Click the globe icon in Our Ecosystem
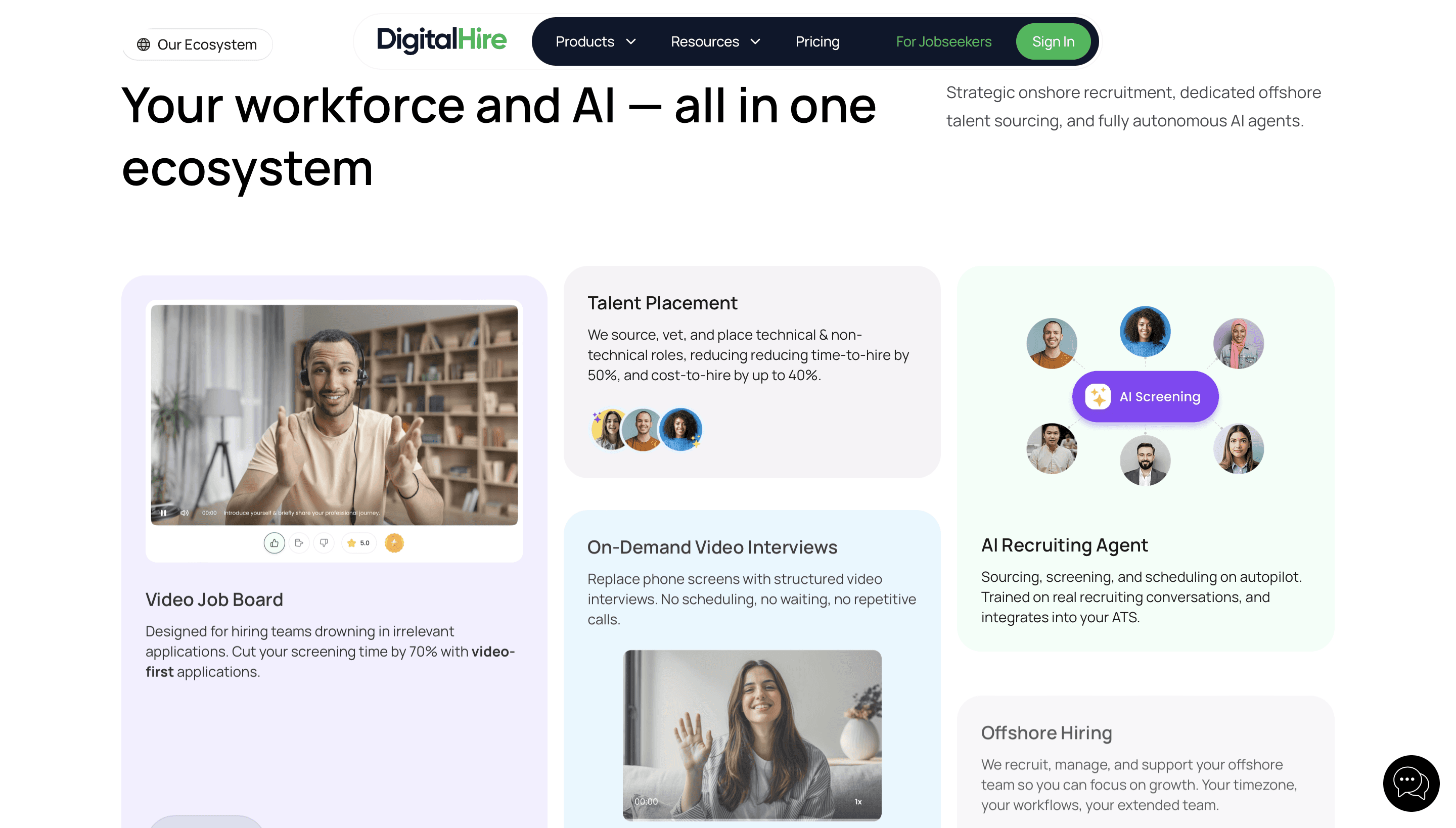The width and height of the screenshot is (1456, 828). [144, 44]
